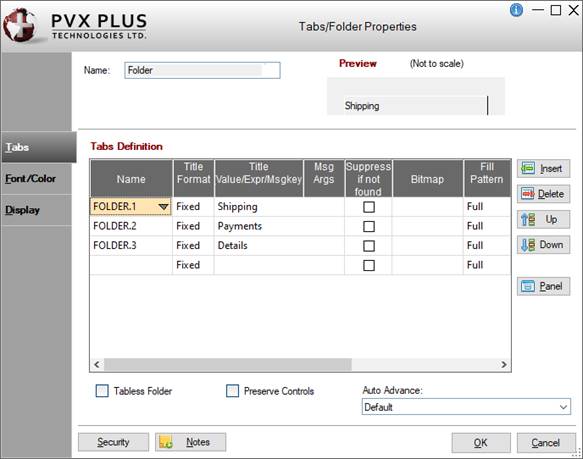
Task: Open the Panel designer icon button
Action: coord(528,286)
